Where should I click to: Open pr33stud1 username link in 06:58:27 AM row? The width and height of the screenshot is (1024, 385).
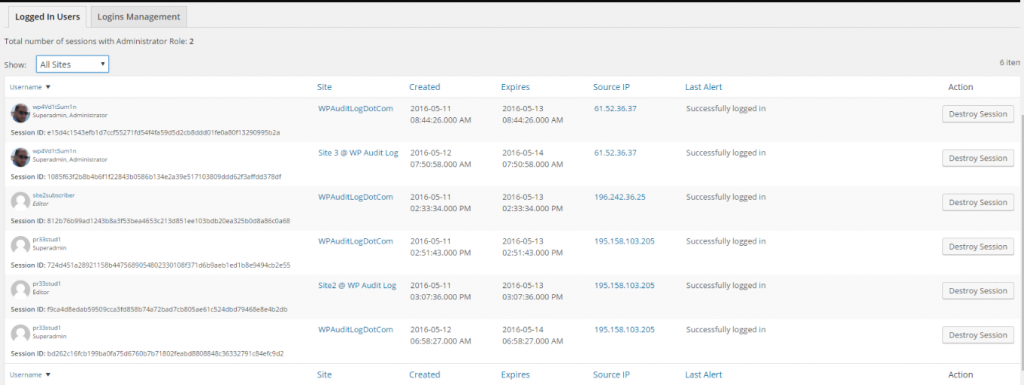click(47, 328)
